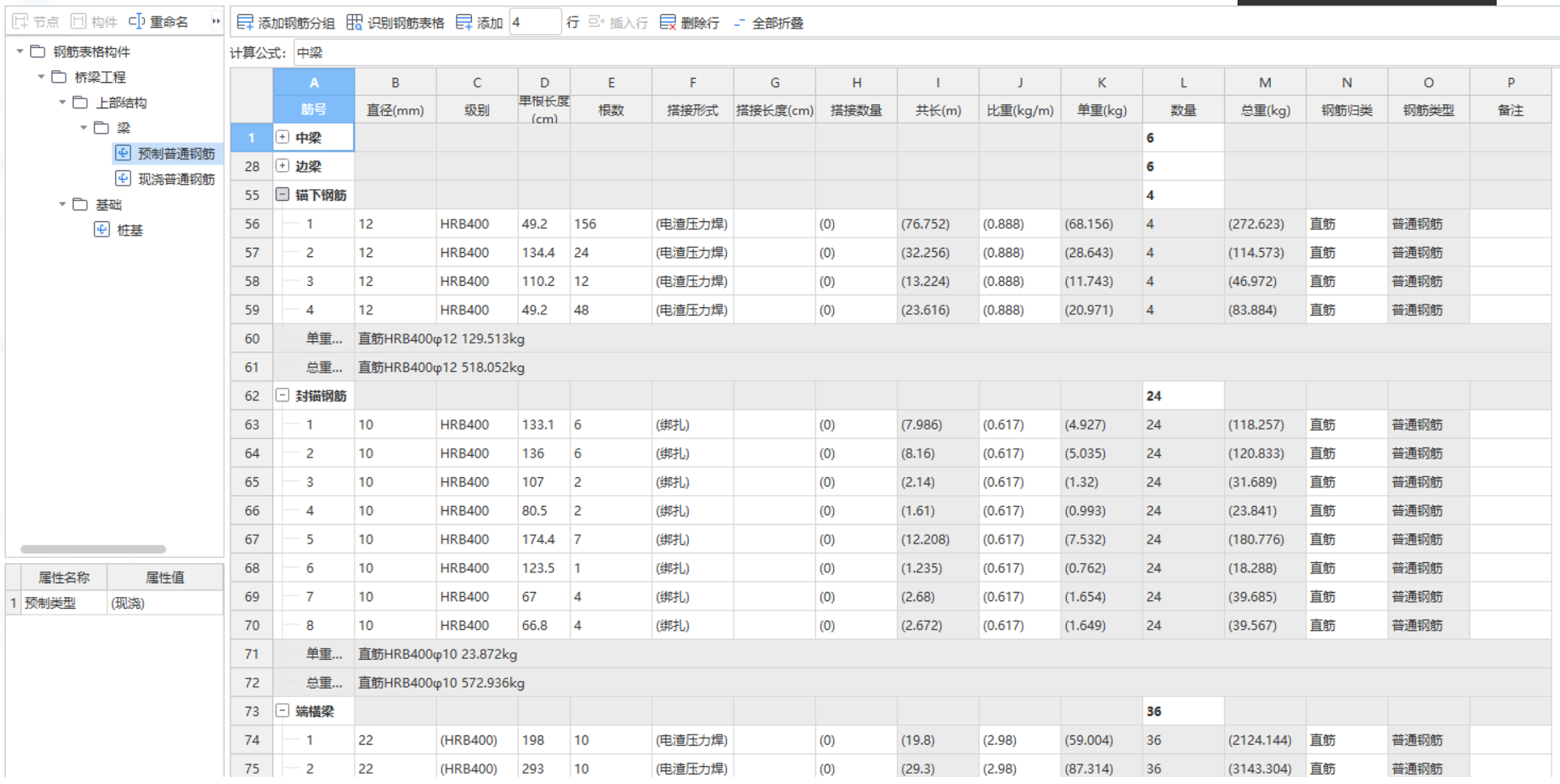The height and width of the screenshot is (784, 1560).
Task: Click 全部折叠 to collapse all groups
Action: point(768,23)
